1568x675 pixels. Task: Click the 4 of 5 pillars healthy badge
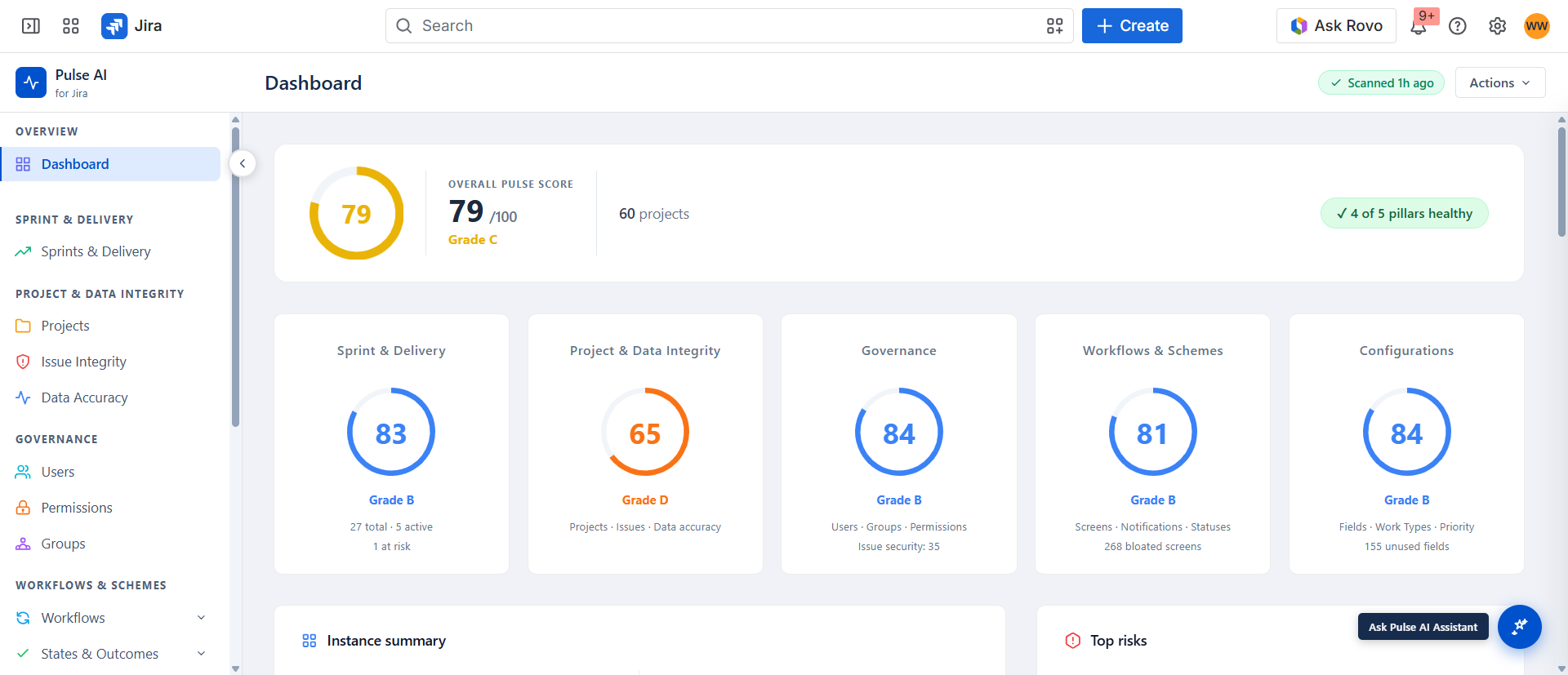coord(1405,213)
